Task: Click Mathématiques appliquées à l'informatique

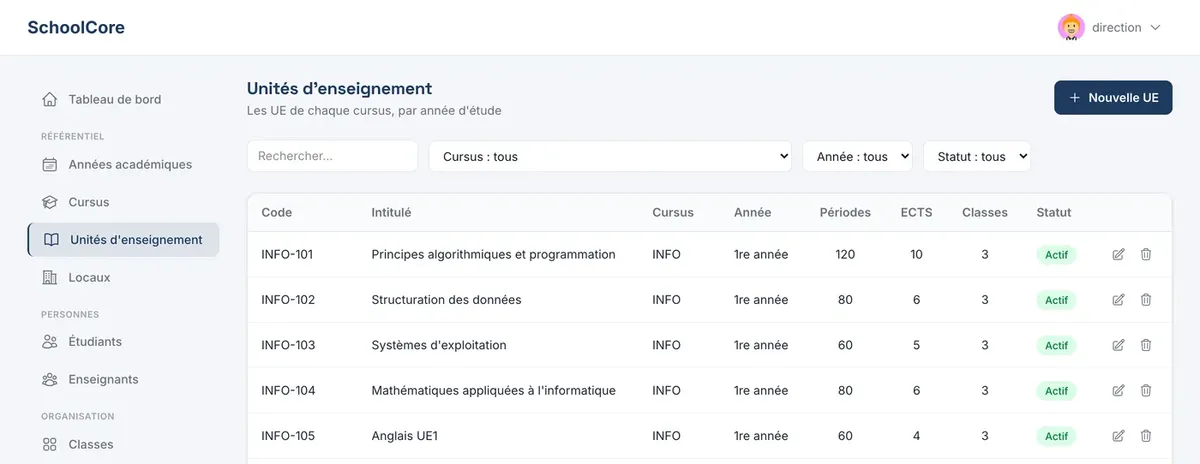Action: coord(493,390)
